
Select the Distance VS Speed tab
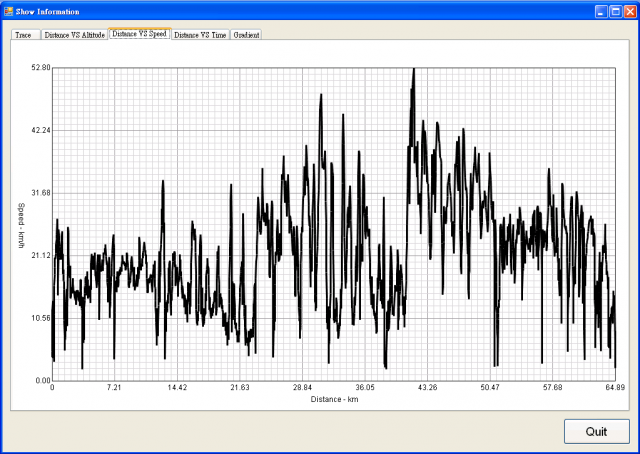point(140,34)
